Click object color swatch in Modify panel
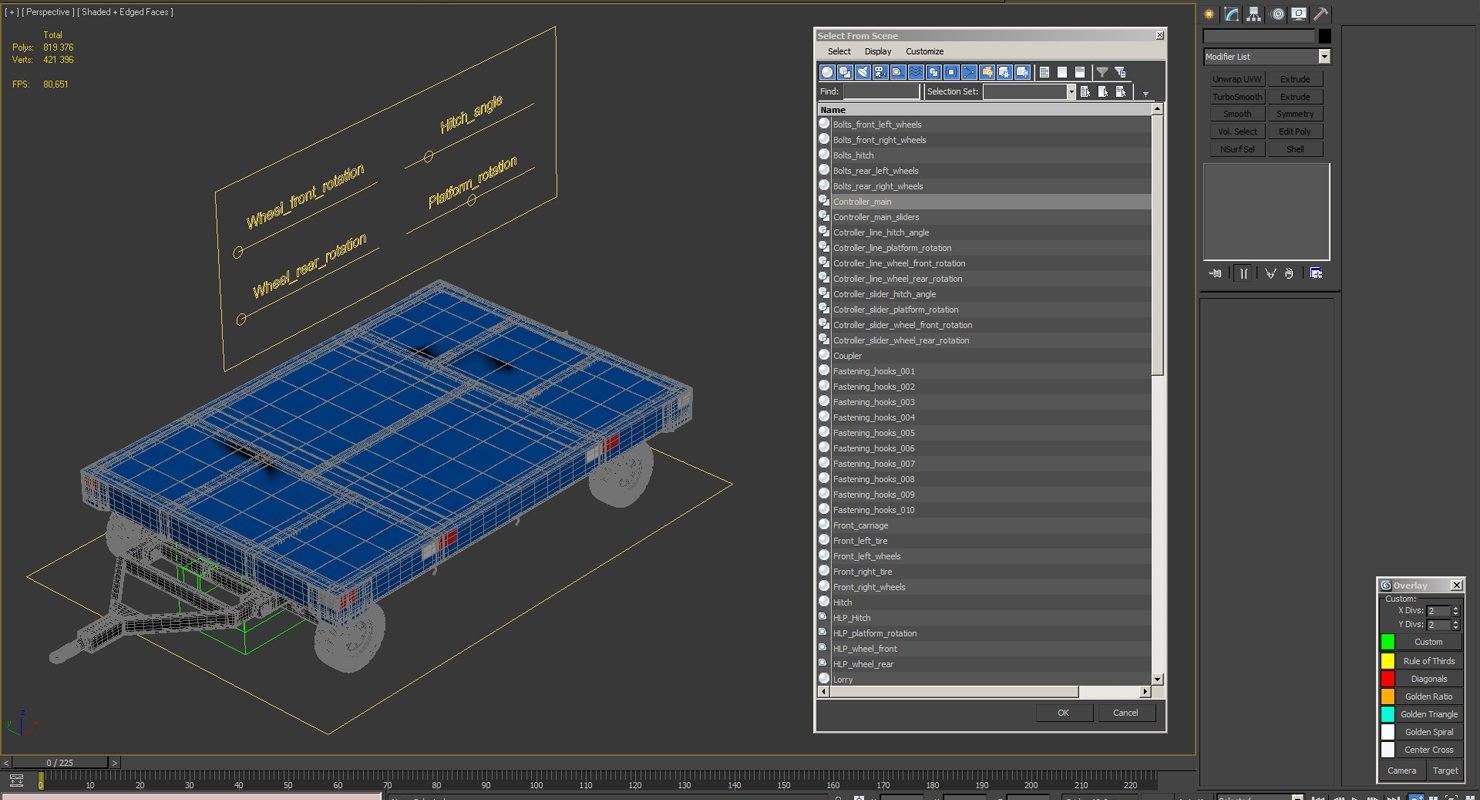The width and height of the screenshot is (1480, 800). 1324,36
